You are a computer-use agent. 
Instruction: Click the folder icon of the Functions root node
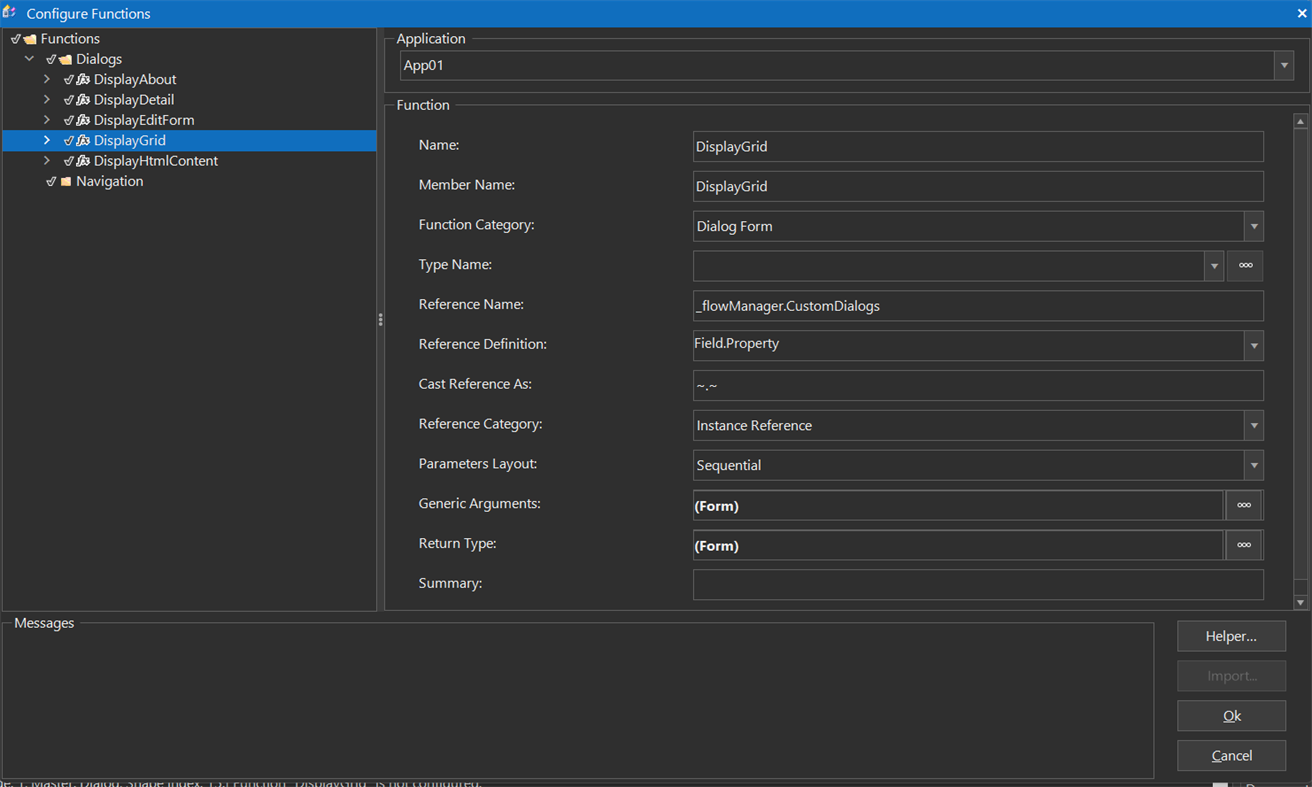(x=30, y=39)
